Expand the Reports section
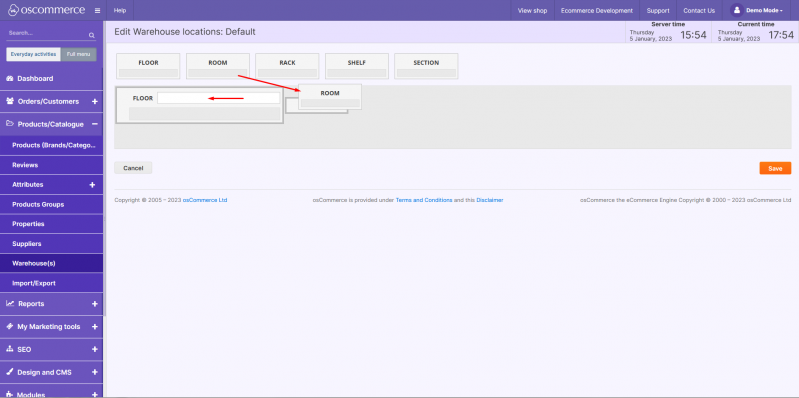Image resolution: width=799 pixels, height=398 pixels. 94,304
